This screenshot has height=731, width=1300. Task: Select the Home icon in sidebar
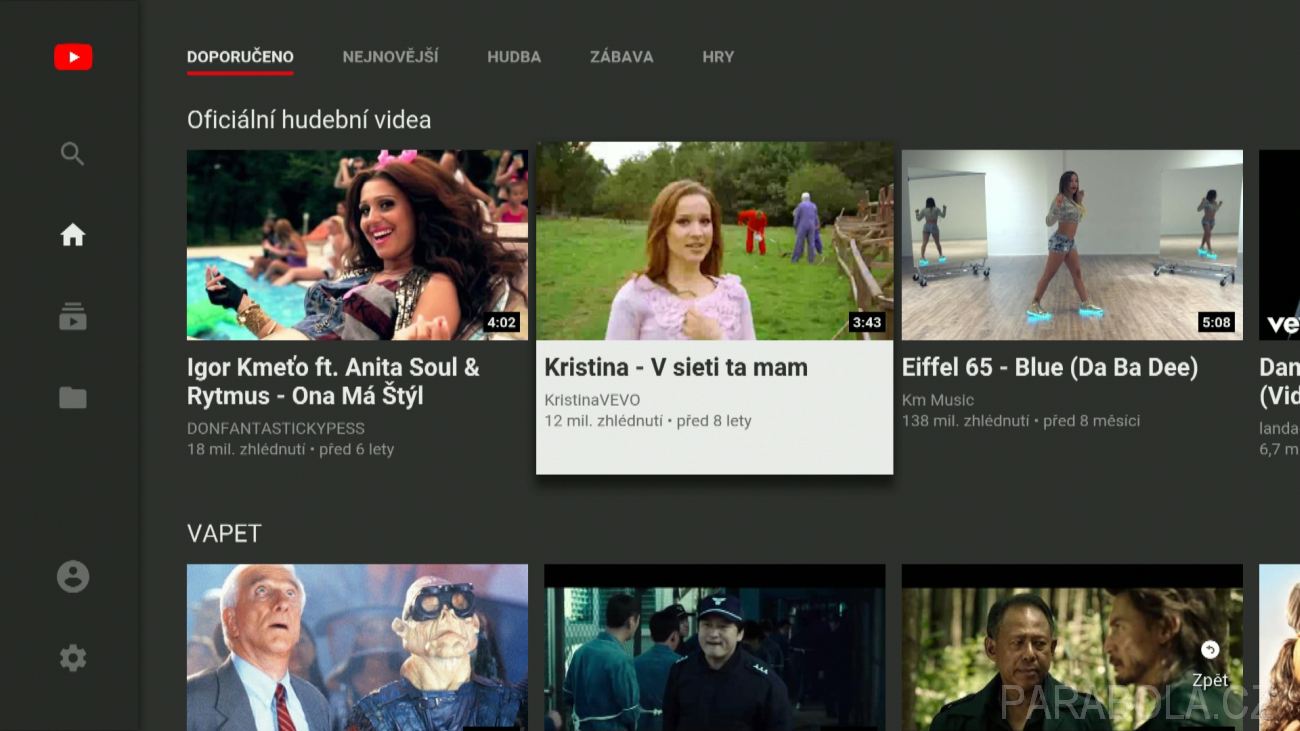[x=72, y=235]
